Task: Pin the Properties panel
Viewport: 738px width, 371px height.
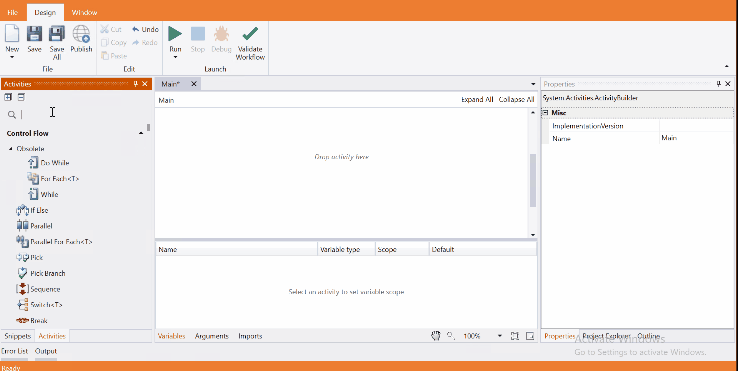Action: point(718,84)
